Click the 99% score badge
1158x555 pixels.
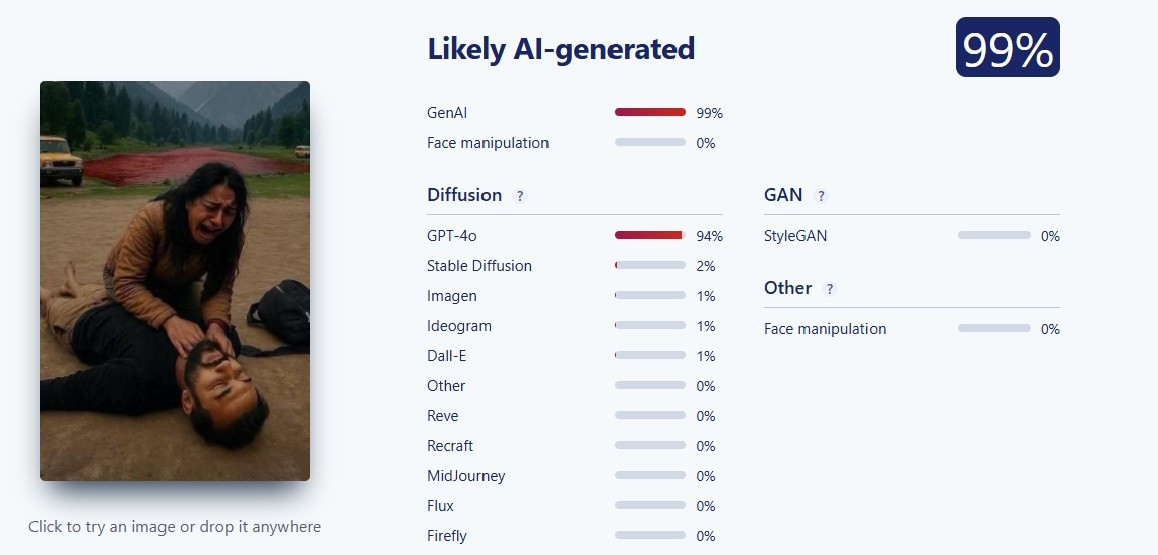click(x=1007, y=47)
